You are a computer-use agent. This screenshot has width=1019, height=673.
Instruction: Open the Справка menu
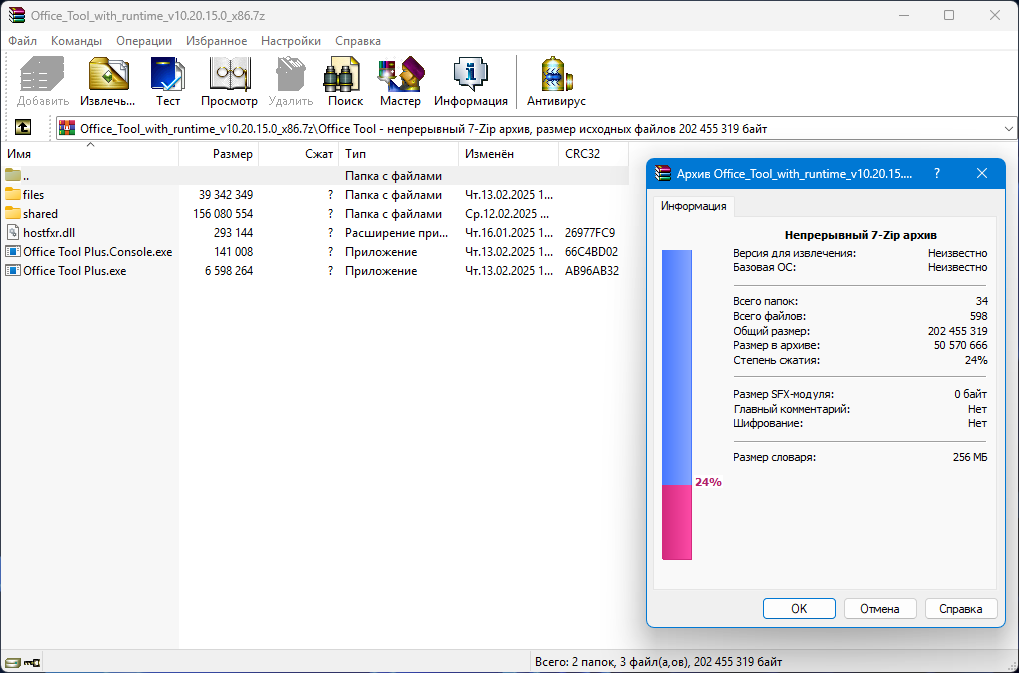[358, 41]
